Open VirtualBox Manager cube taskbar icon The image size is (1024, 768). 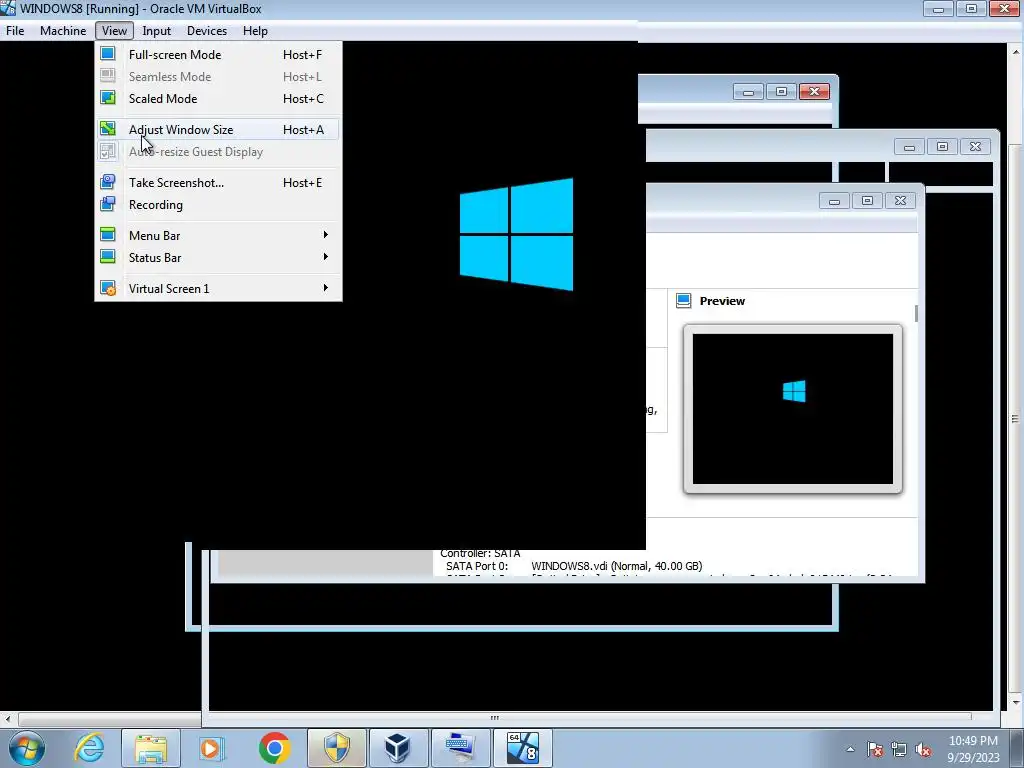(x=397, y=748)
